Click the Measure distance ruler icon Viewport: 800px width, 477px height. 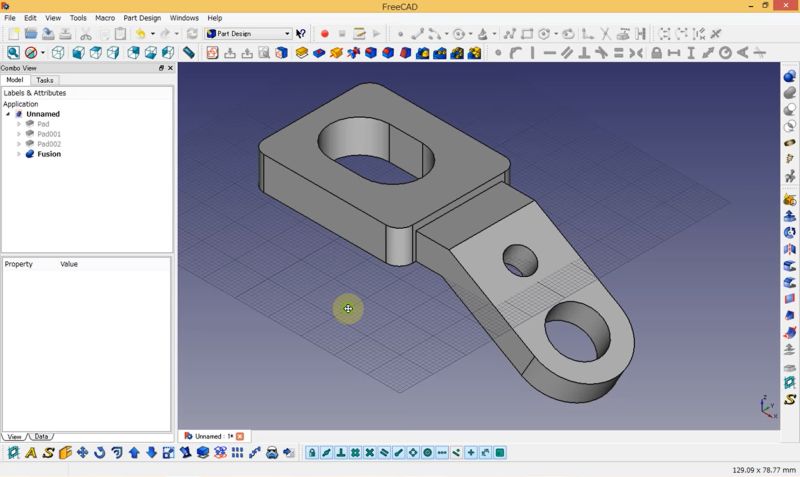189,53
